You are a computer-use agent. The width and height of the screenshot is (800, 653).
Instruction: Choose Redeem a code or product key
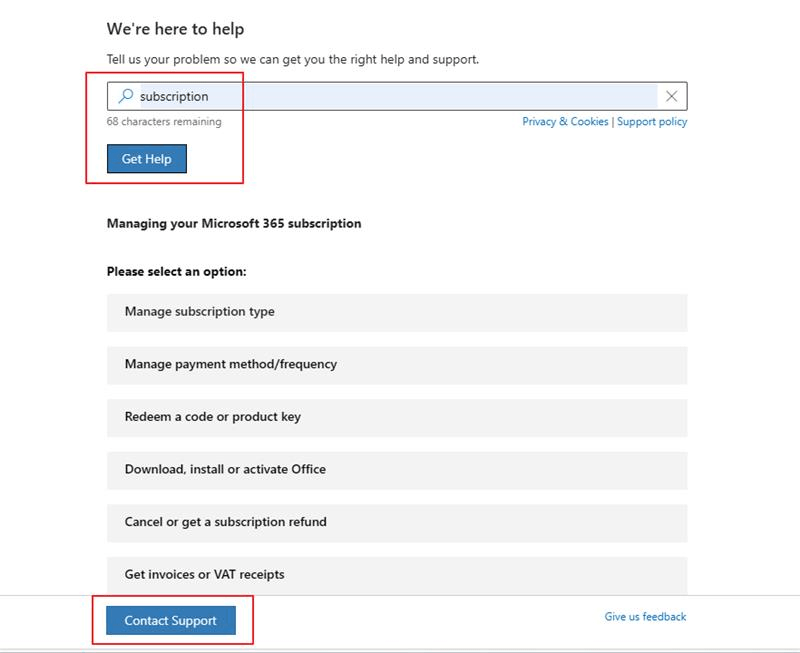(x=397, y=417)
